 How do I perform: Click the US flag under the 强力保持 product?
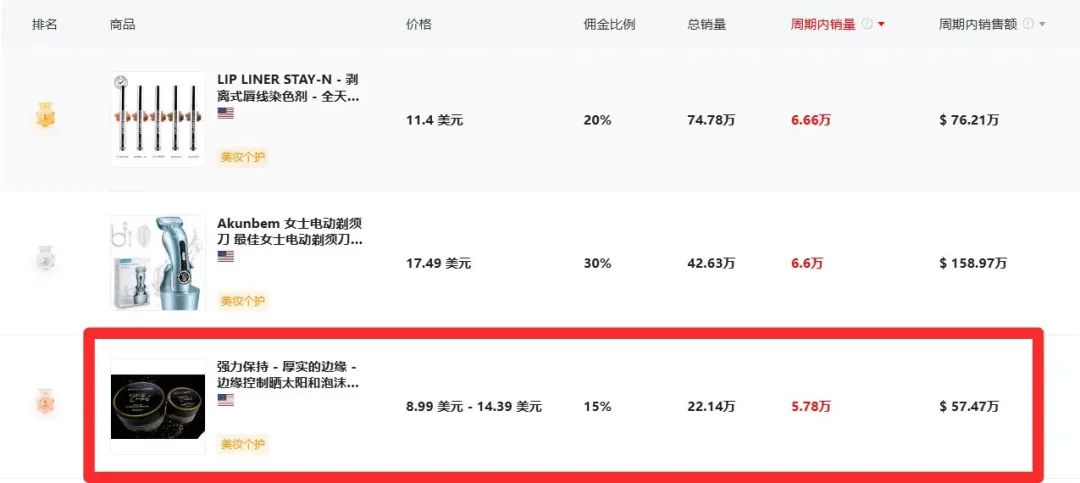click(x=225, y=400)
